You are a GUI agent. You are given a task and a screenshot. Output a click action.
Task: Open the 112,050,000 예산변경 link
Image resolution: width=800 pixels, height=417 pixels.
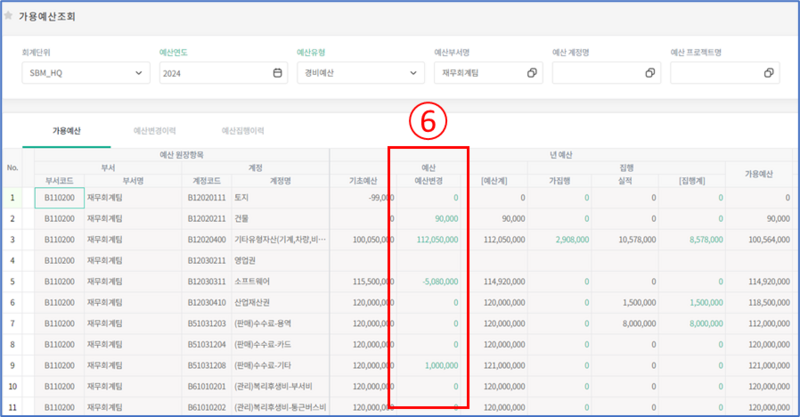437,239
